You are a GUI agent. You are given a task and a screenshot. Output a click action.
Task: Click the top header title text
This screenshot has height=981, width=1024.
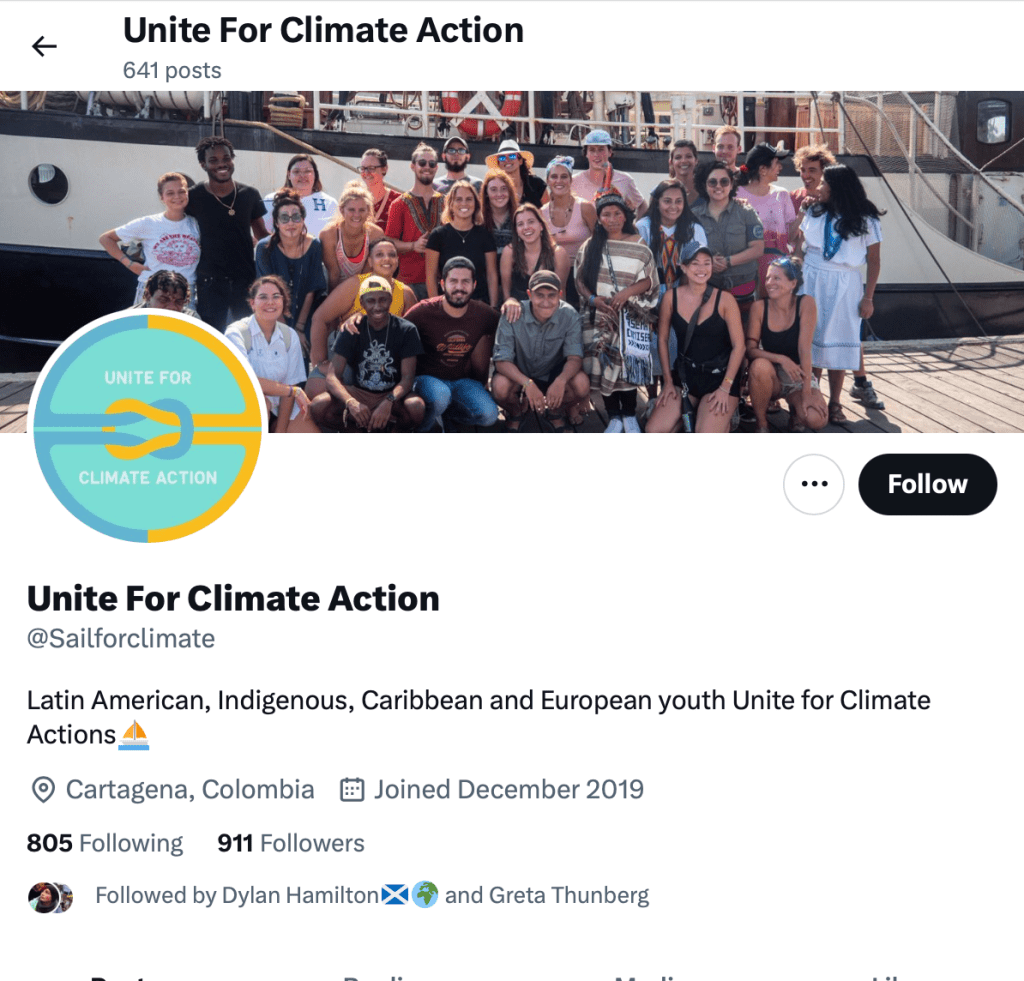point(323,31)
